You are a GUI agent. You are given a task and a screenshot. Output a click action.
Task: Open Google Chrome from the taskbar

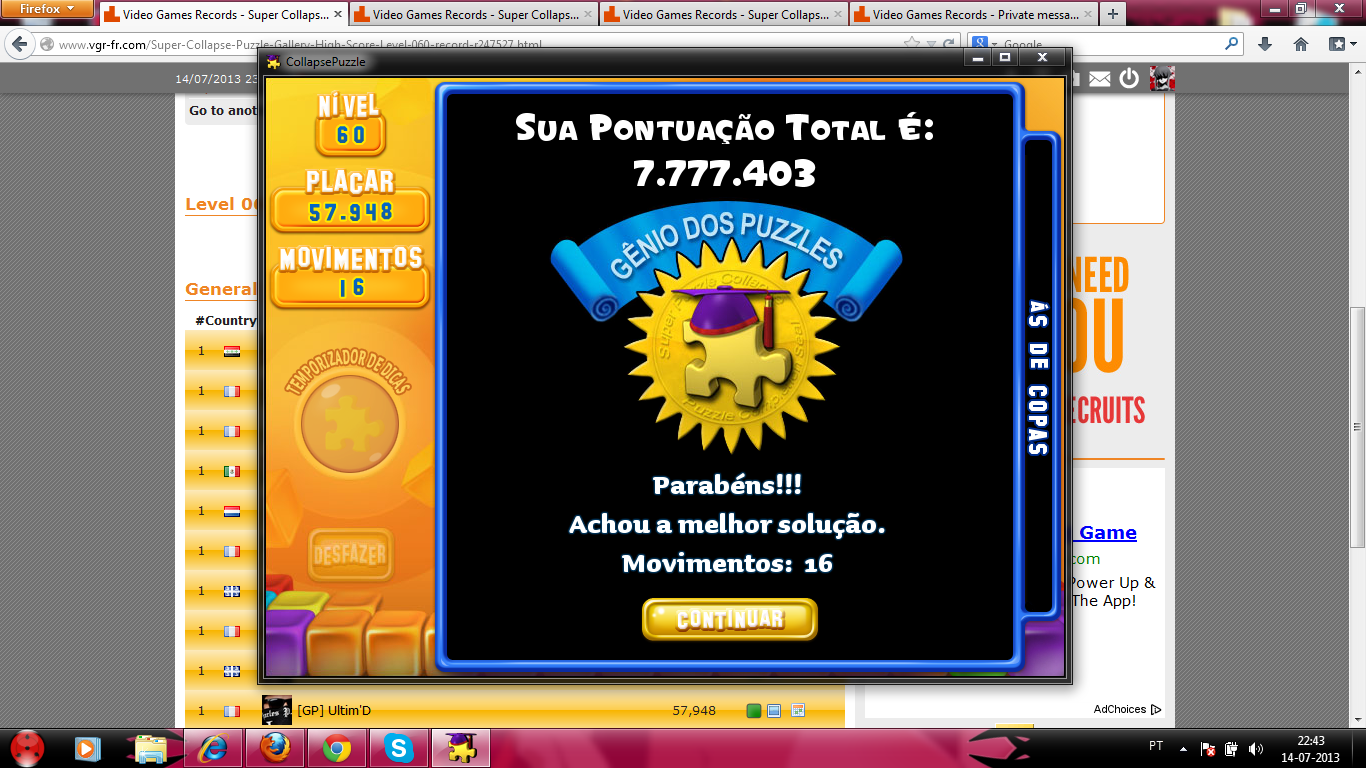click(x=337, y=747)
